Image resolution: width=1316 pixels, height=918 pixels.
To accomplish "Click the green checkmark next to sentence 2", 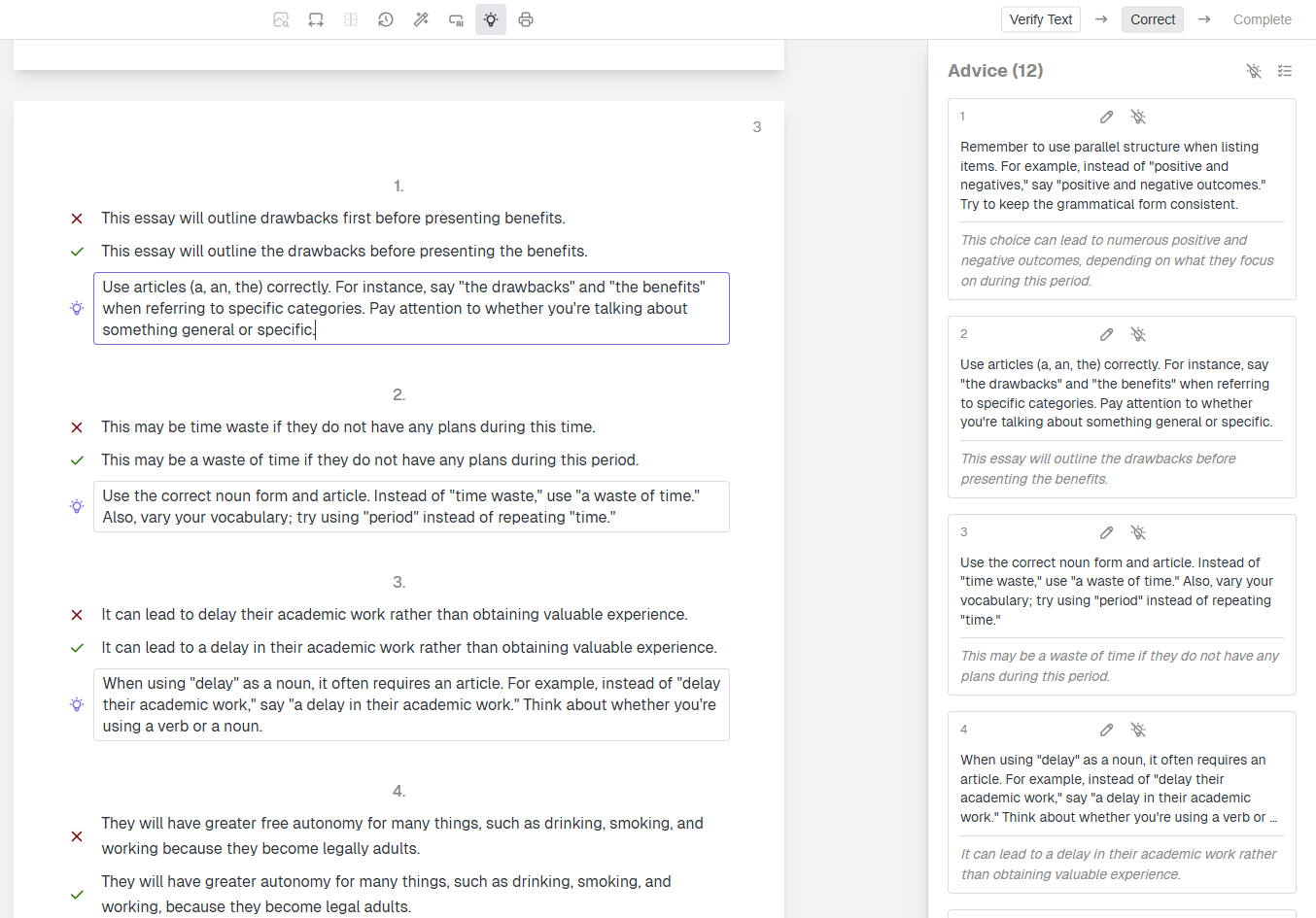I will [77, 459].
